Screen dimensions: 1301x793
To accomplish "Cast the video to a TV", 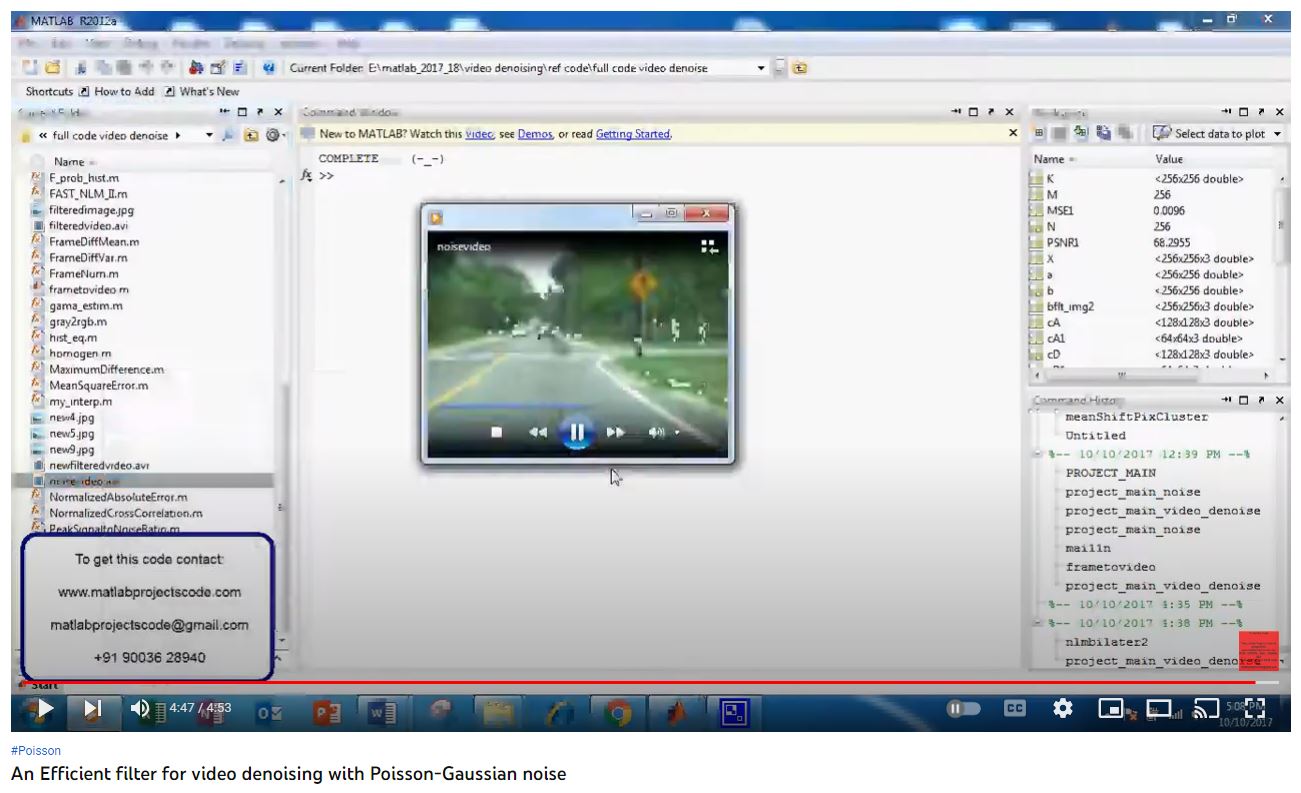I will coord(1207,709).
